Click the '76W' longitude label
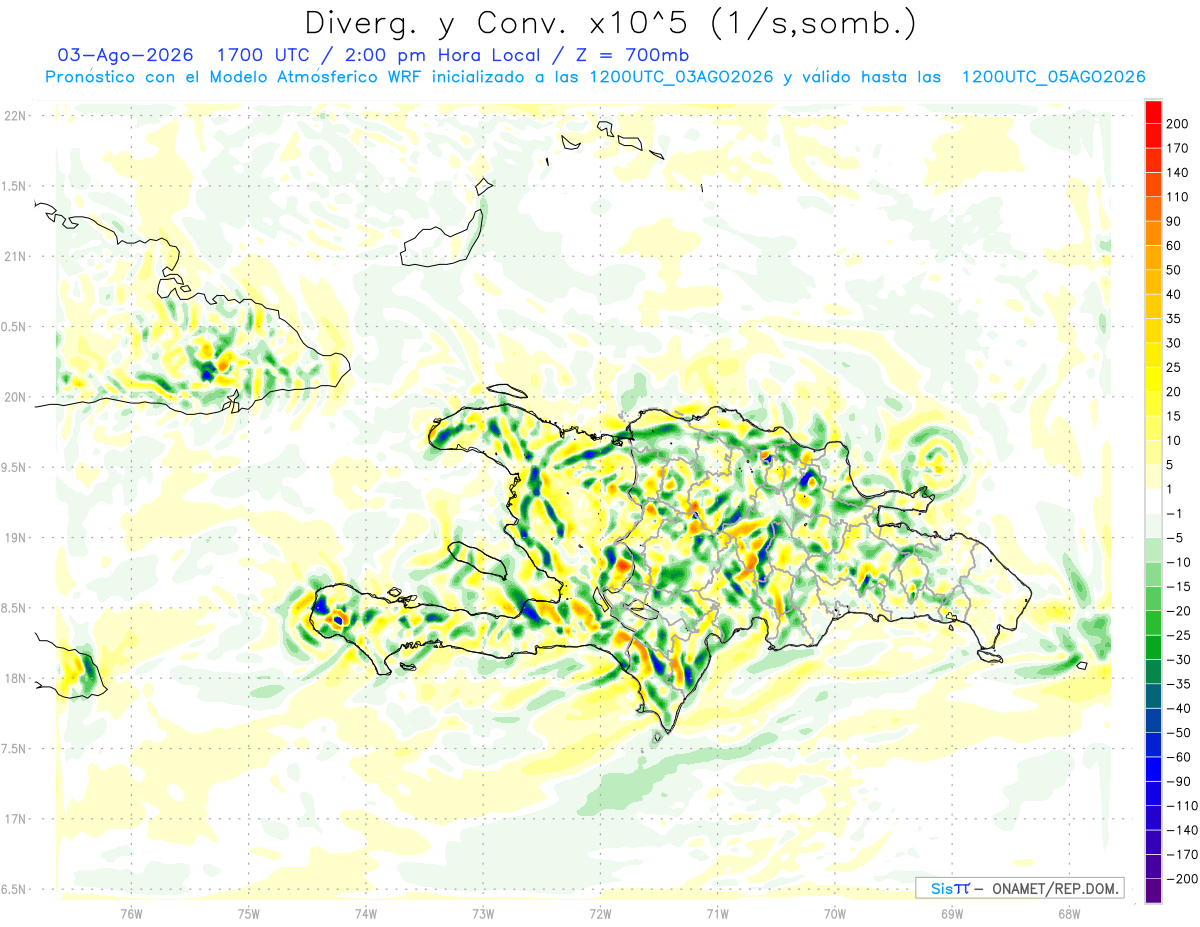The width and height of the screenshot is (1200, 927). click(x=130, y=914)
